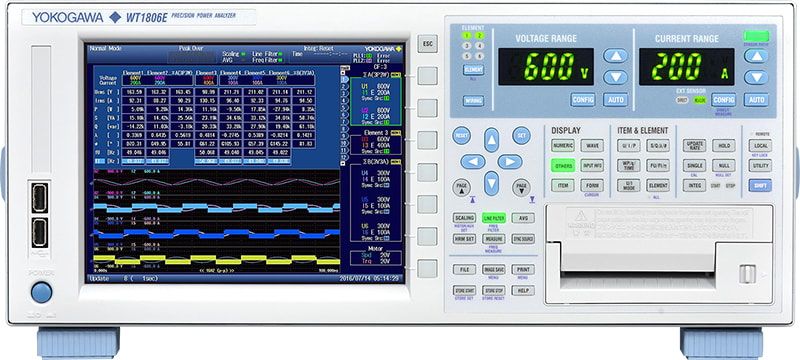Toggle the AVG averaging key
Image resolution: width=800 pixels, height=360 pixels.
click(x=523, y=218)
